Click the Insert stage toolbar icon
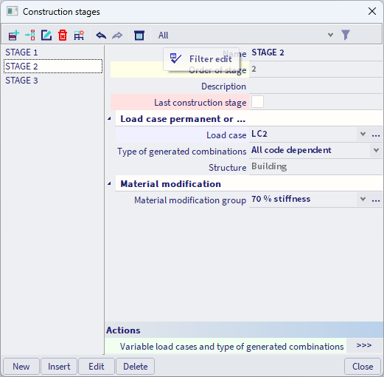Image resolution: width=384 pixels, height=377 pixels. (30, 35)
